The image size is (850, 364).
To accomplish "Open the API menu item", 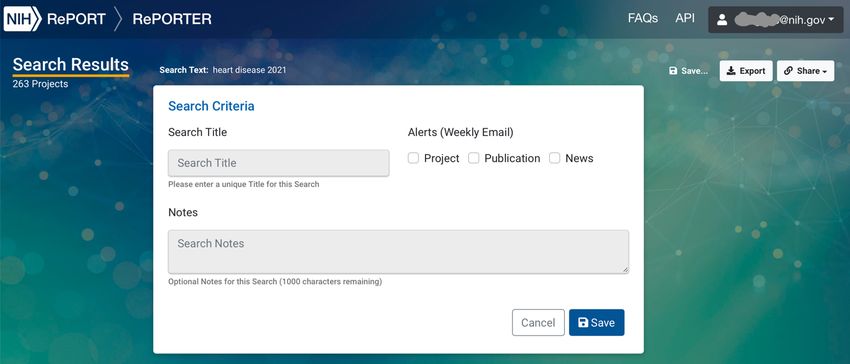I will coord(685,18).
